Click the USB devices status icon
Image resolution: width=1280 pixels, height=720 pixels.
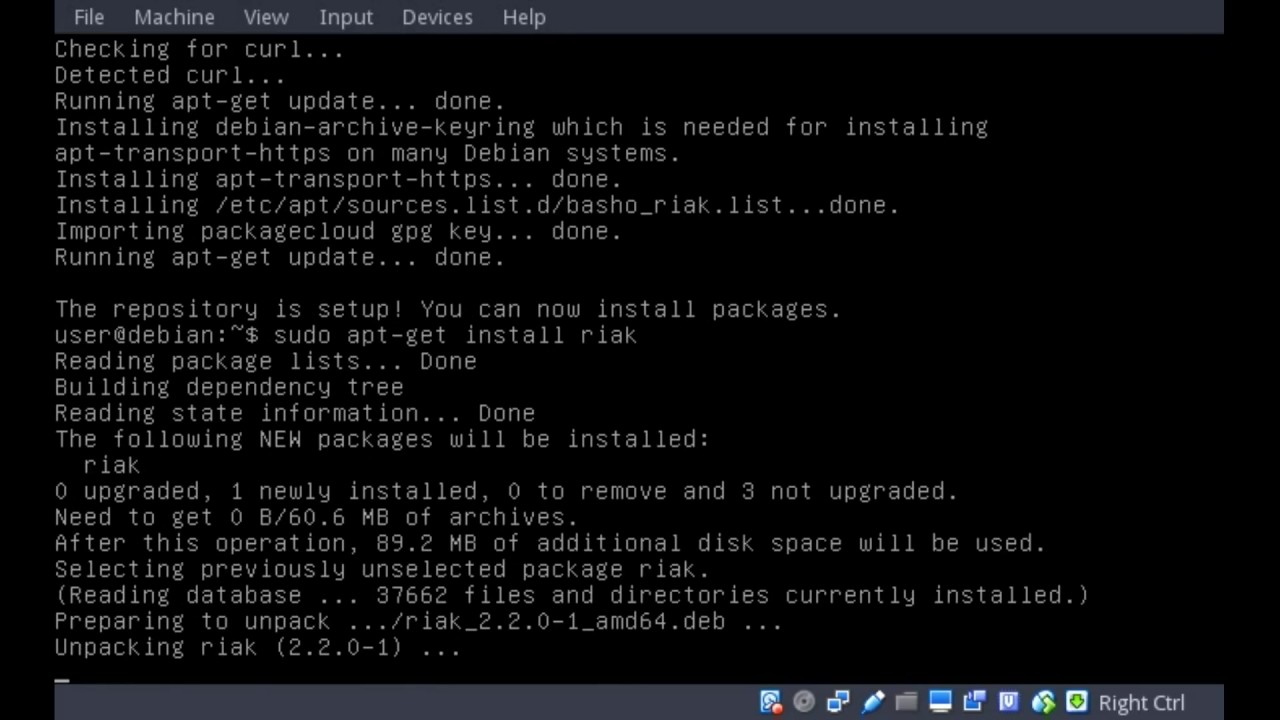[872, 702]
